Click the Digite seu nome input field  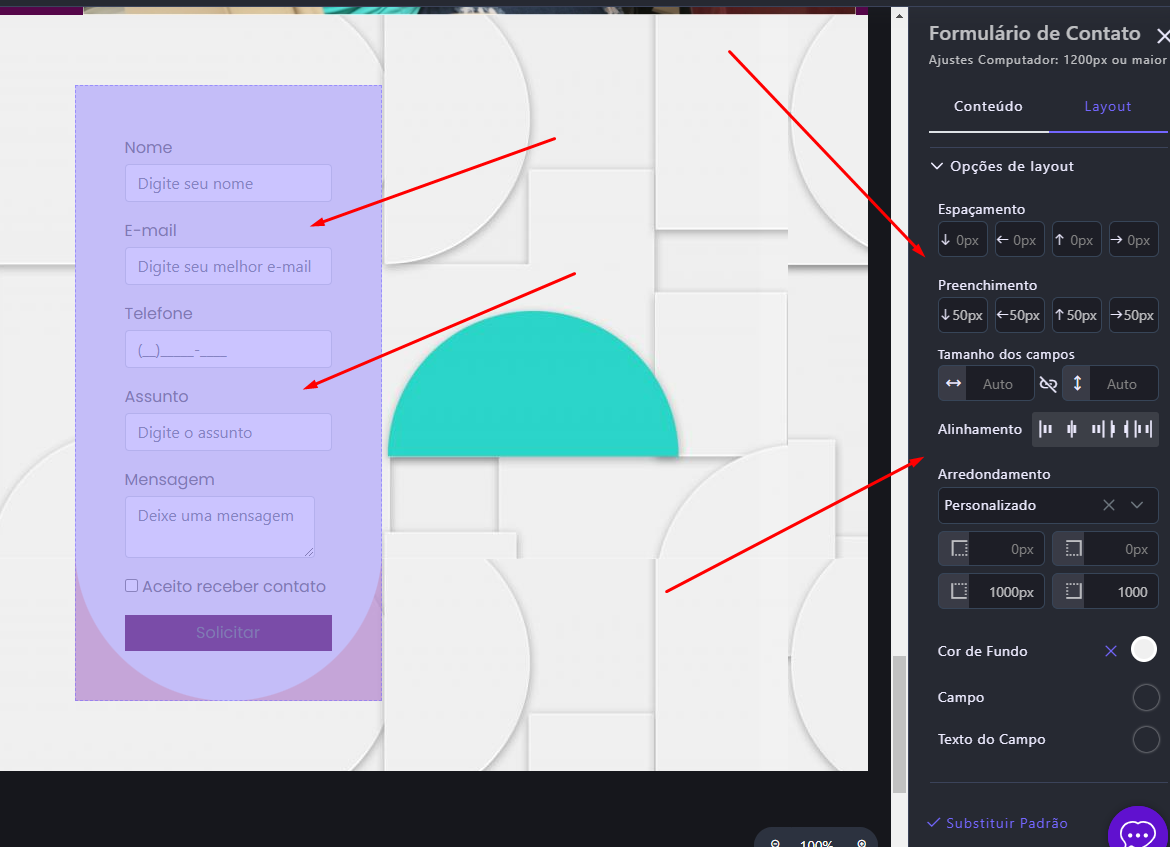pyautogui.click(x=228, y=184)
